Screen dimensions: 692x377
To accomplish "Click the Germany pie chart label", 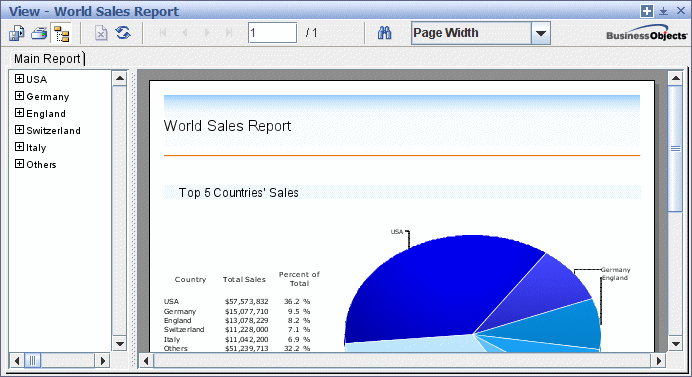I will (x=616, y=269).
